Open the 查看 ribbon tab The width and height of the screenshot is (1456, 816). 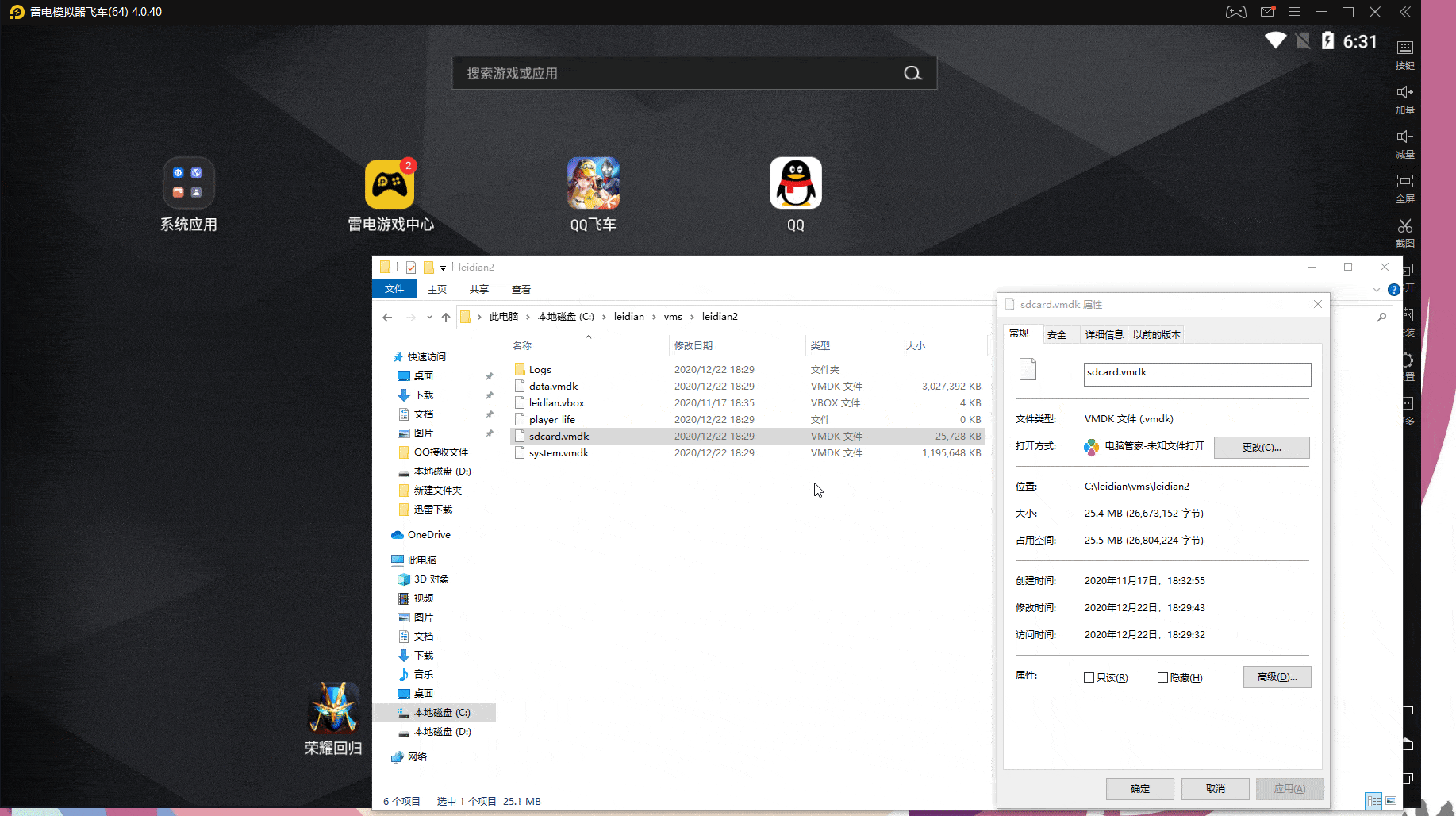tap(521, 290)
